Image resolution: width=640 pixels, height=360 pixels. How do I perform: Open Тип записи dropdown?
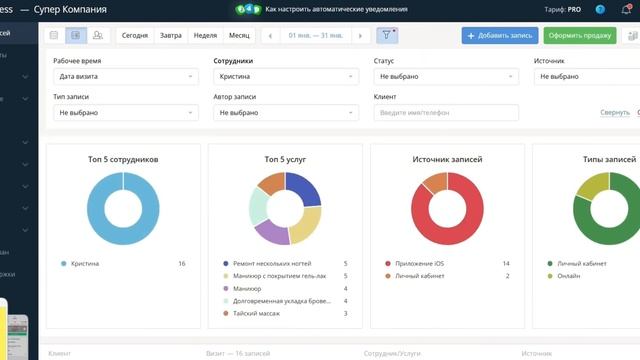(126, 113)
